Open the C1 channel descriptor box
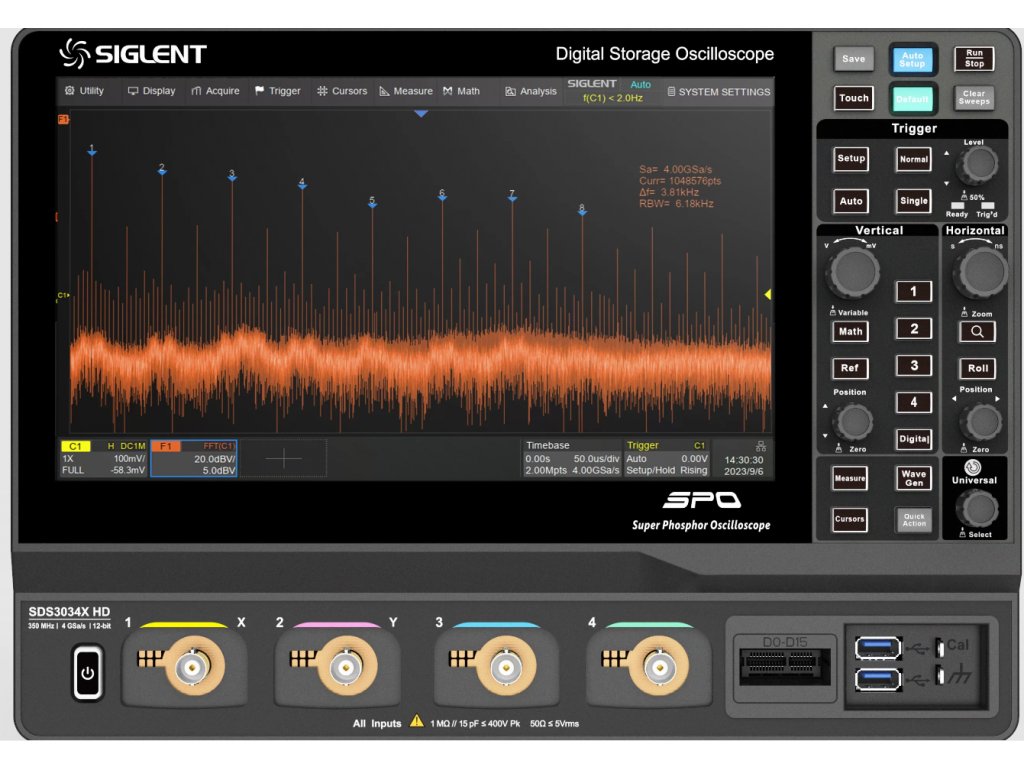This screenshot has width=1024, height=768. [x=103, y=458]
